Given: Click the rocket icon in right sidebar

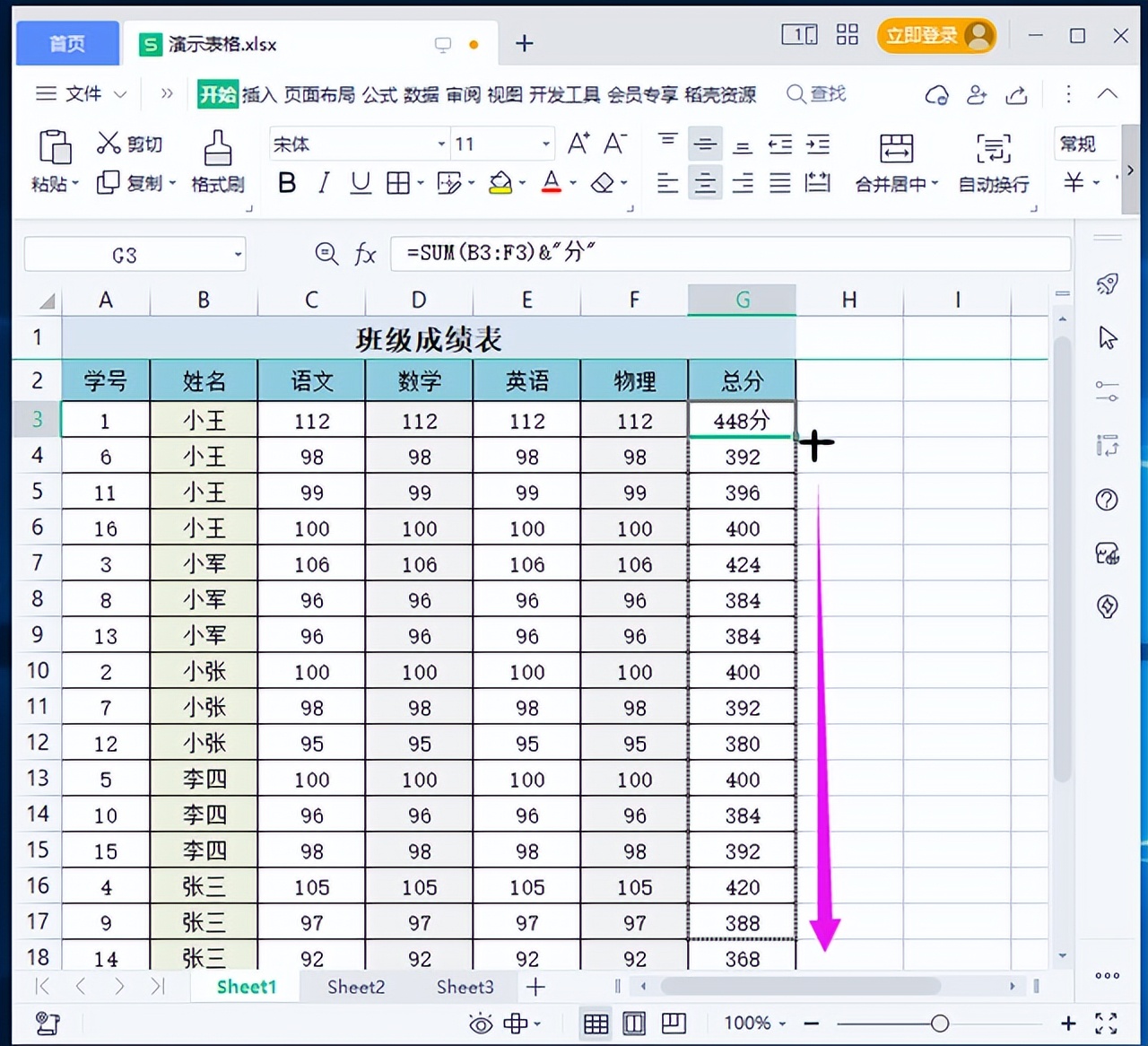Looking at the screenshot, I should (1109, 284).
